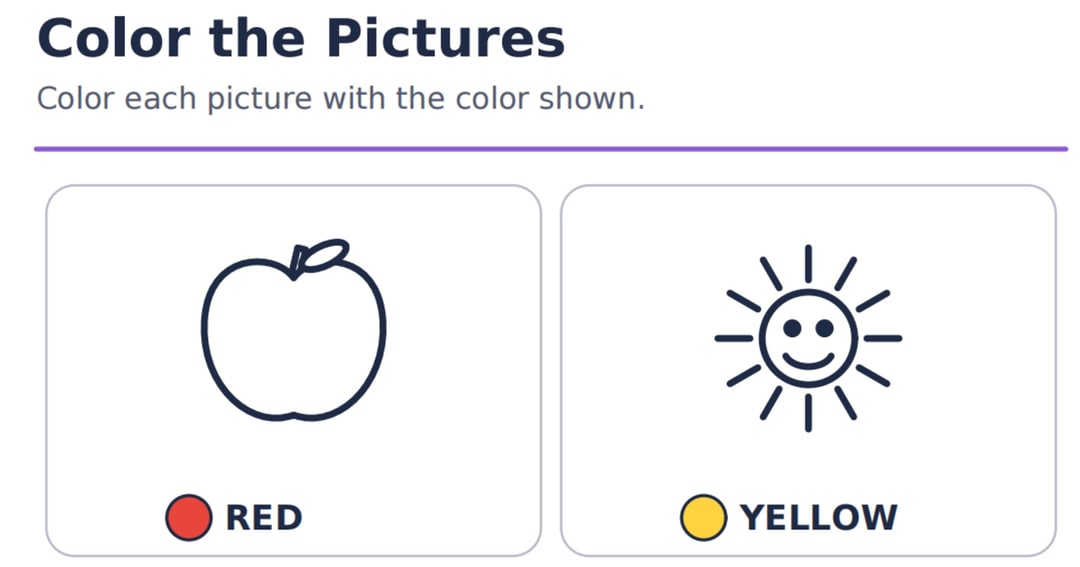Click the apple's leaf
This screenshot has width=1080, height=567.
pos(325,256)
